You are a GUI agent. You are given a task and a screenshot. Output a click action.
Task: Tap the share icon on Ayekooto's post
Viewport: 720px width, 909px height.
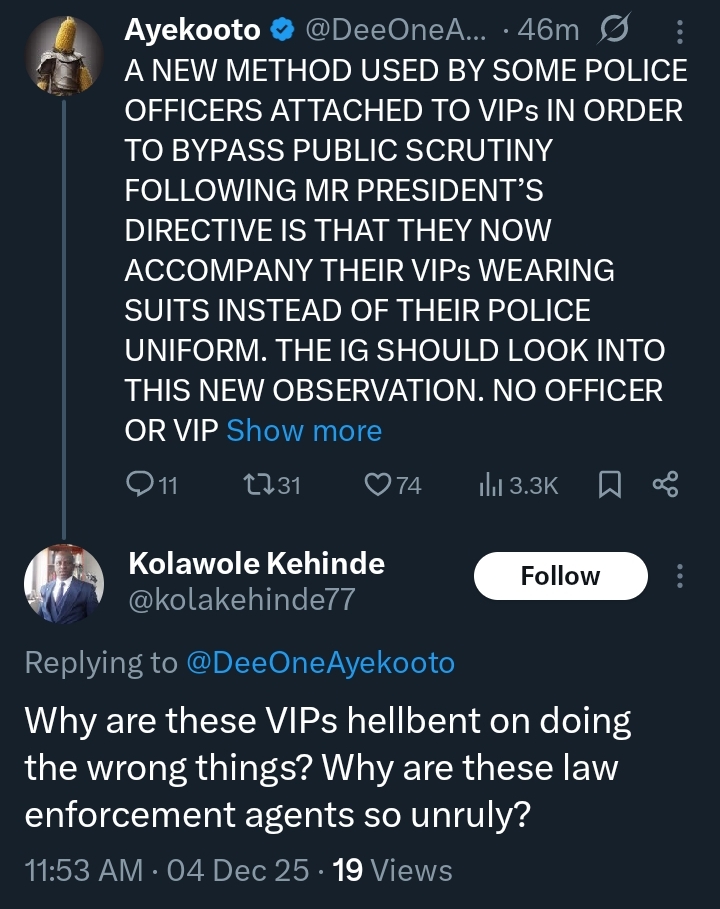[665, 485]
